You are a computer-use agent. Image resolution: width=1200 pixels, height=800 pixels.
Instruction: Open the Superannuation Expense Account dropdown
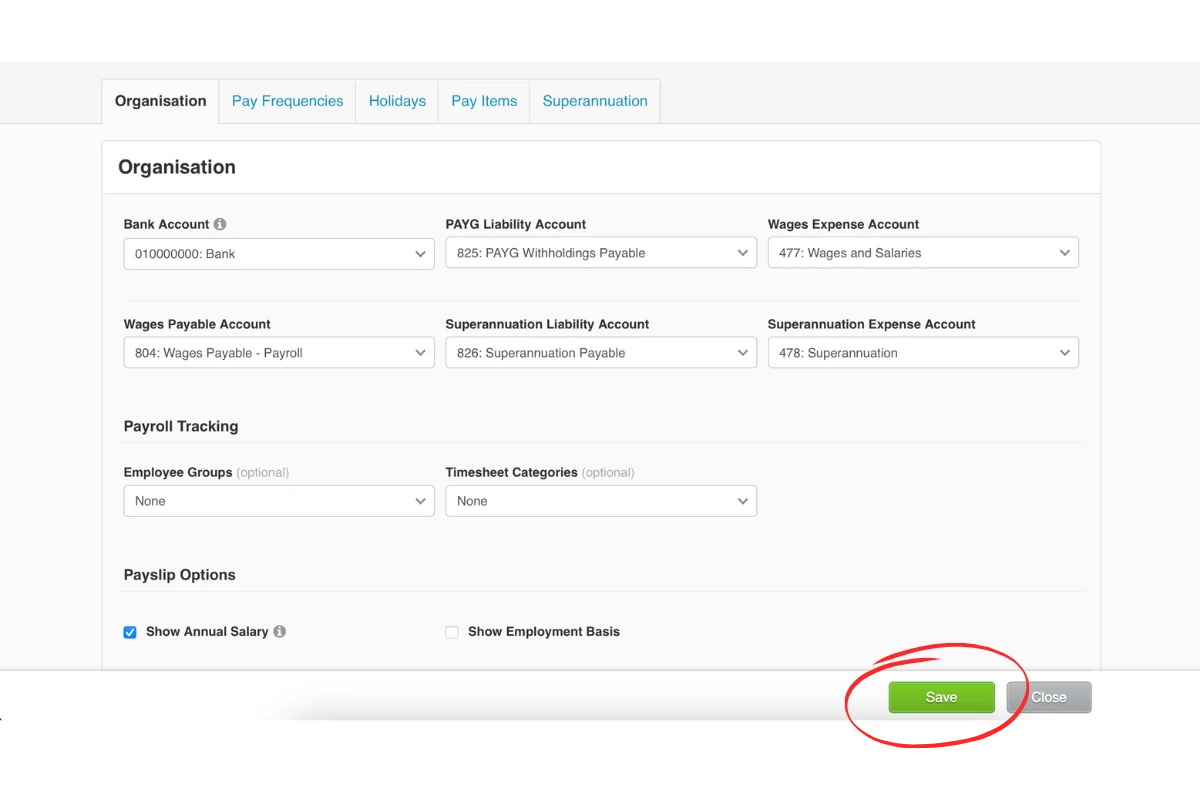(923, 353)
